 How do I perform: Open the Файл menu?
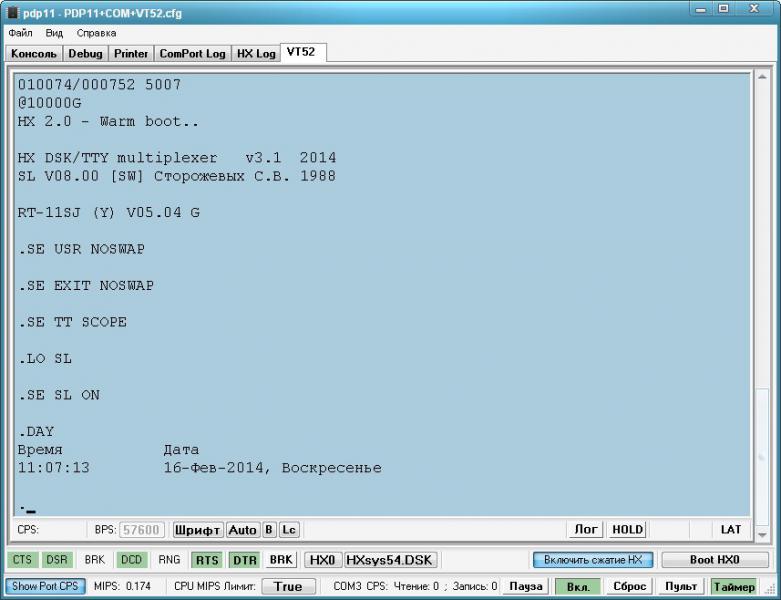point(20,33)
